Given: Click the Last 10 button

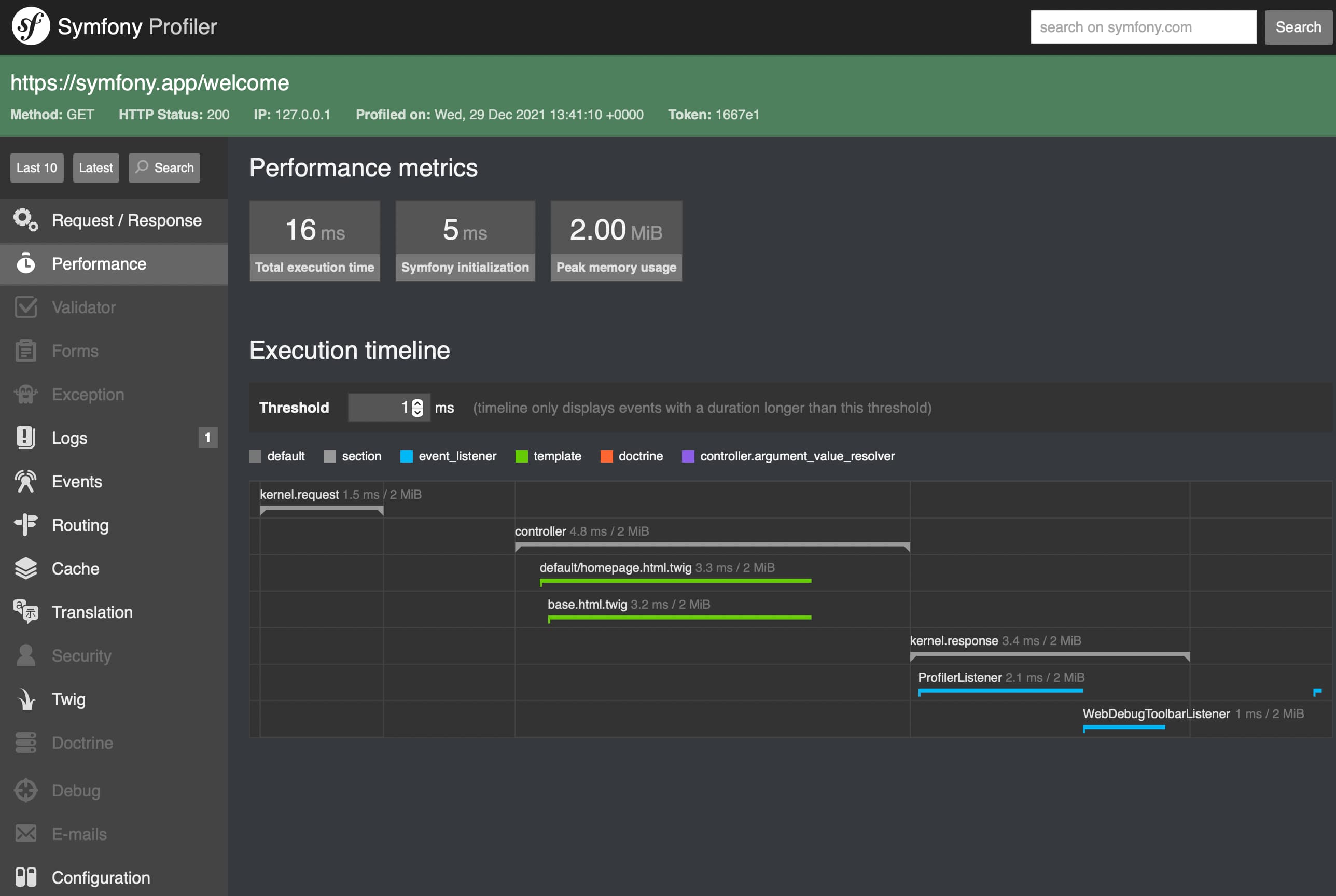Looking at the screenshot, I should pos(36,167).
